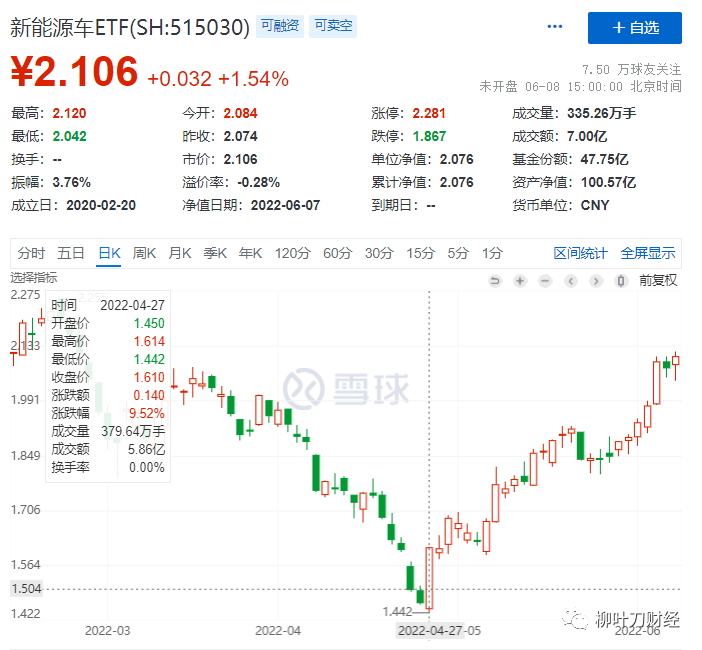Image resolution: width=702 pixels, height=650 pixels.
Task: Open 区间统计 range statistics
Action: tap(580, 253)
